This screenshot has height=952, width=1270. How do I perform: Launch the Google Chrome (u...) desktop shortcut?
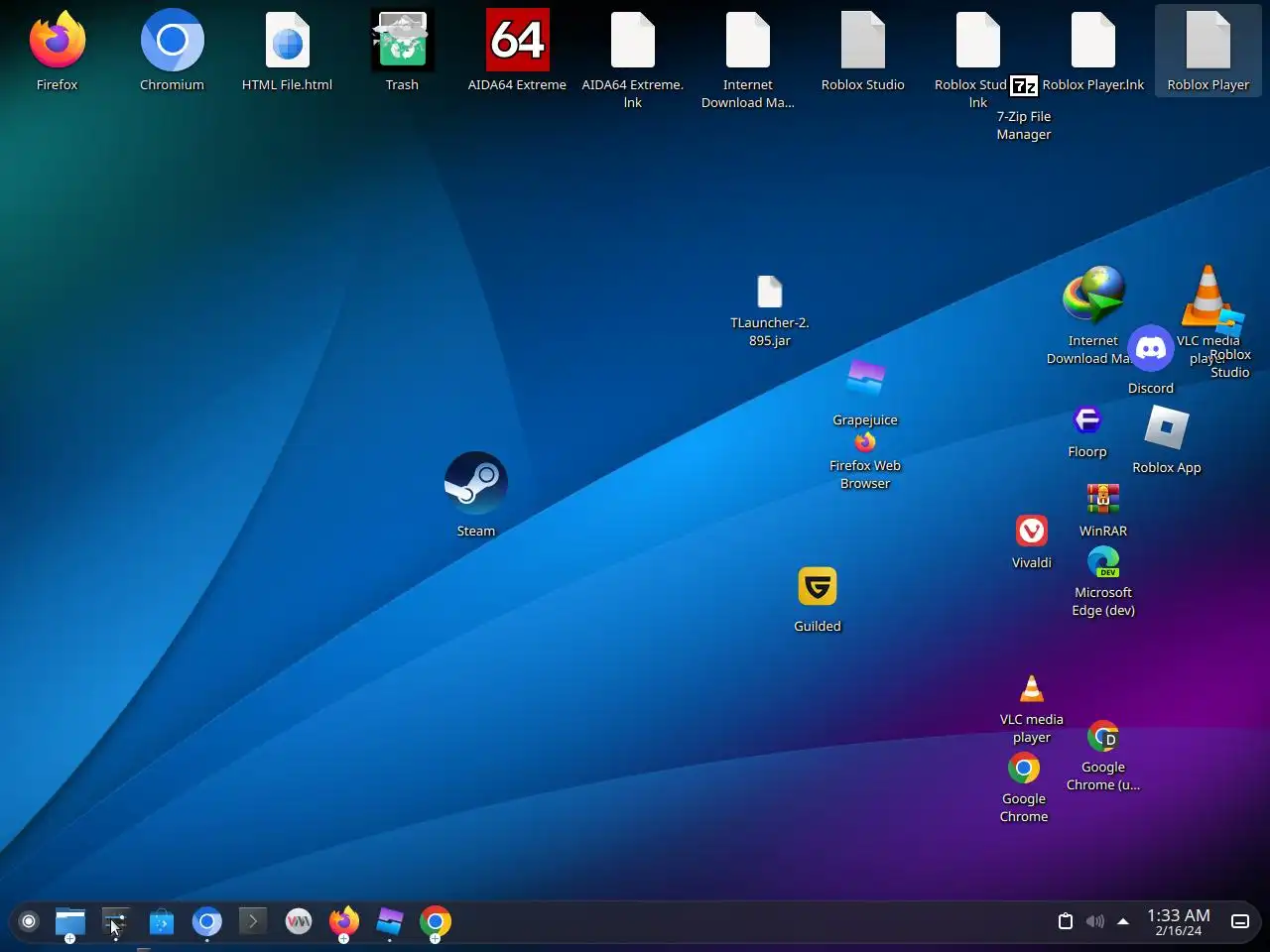[1103, 737]
